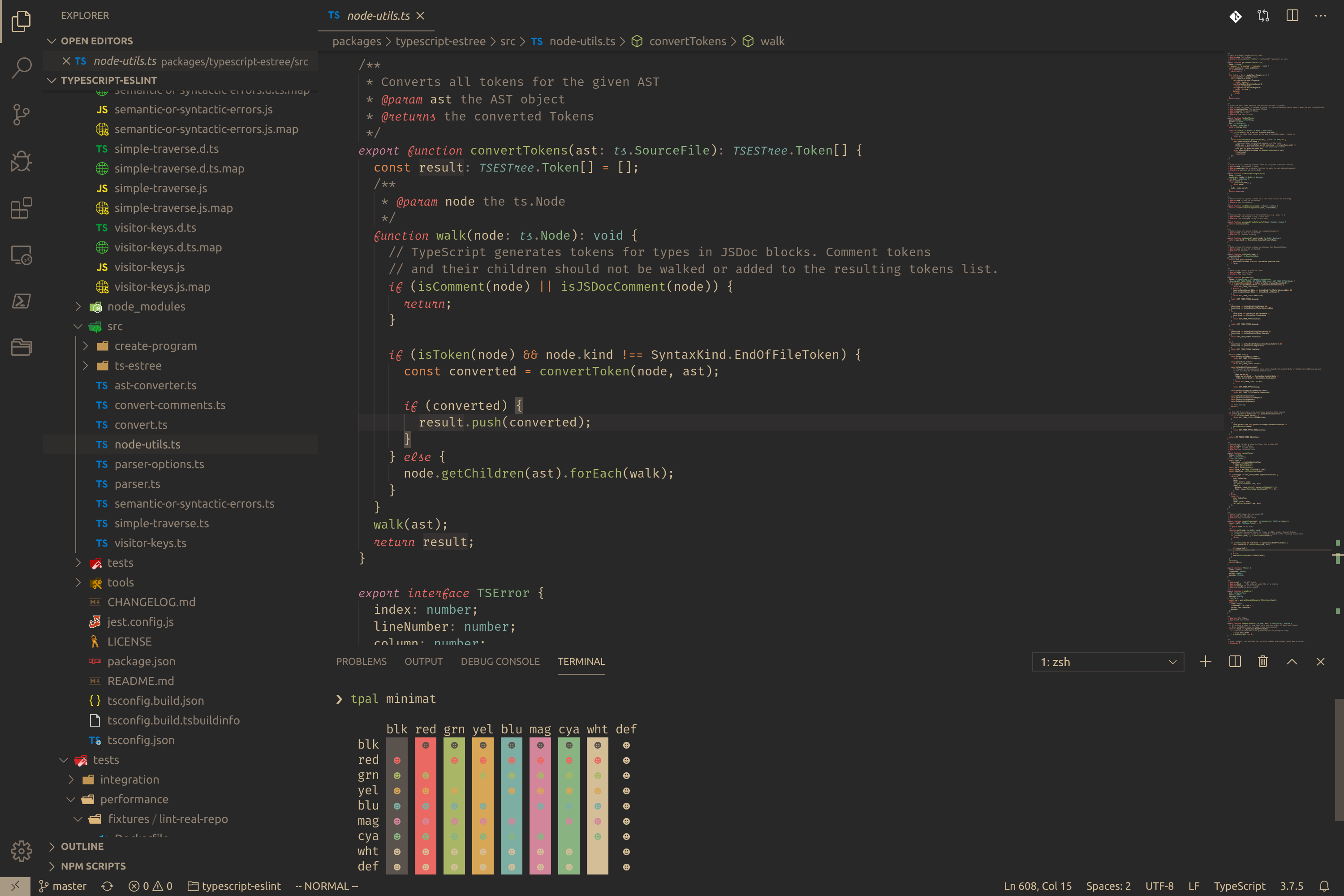Click the Split Editor Right icon
1344x896 pixels.
(1292, 15)
